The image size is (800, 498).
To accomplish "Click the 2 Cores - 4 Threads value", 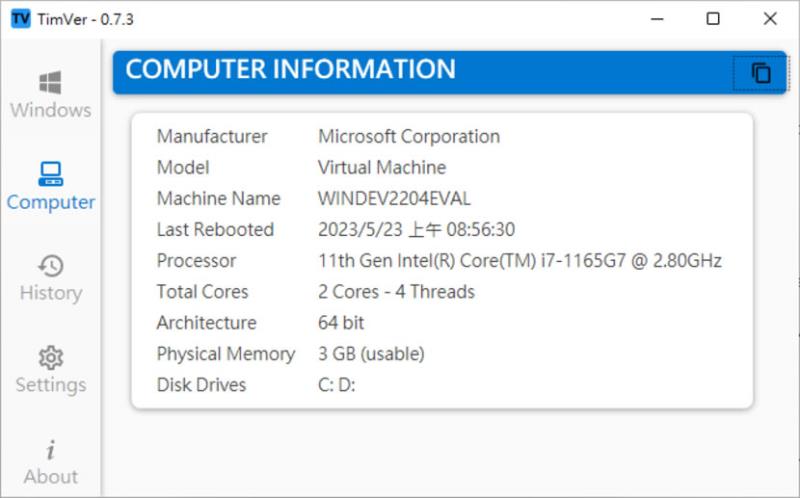I will 396,292.
